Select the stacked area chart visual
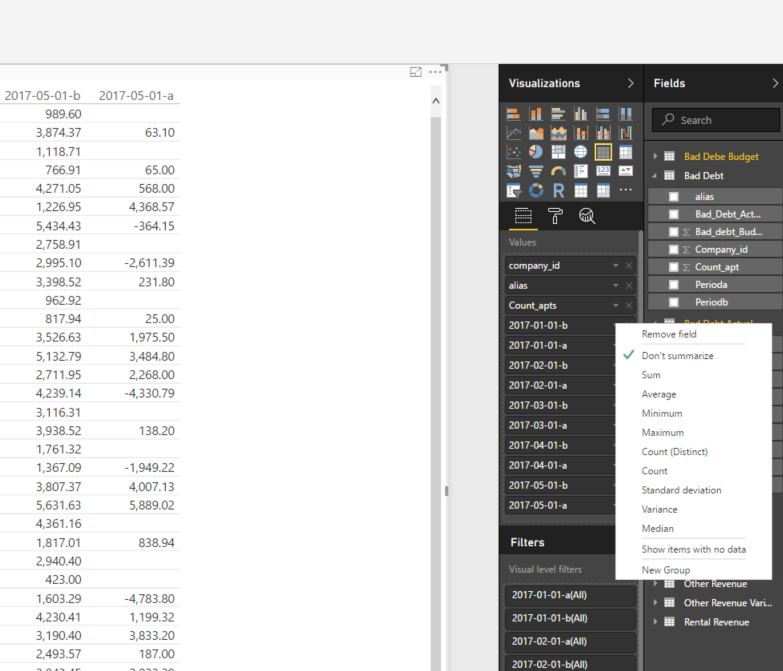 [x=558, y=133]
